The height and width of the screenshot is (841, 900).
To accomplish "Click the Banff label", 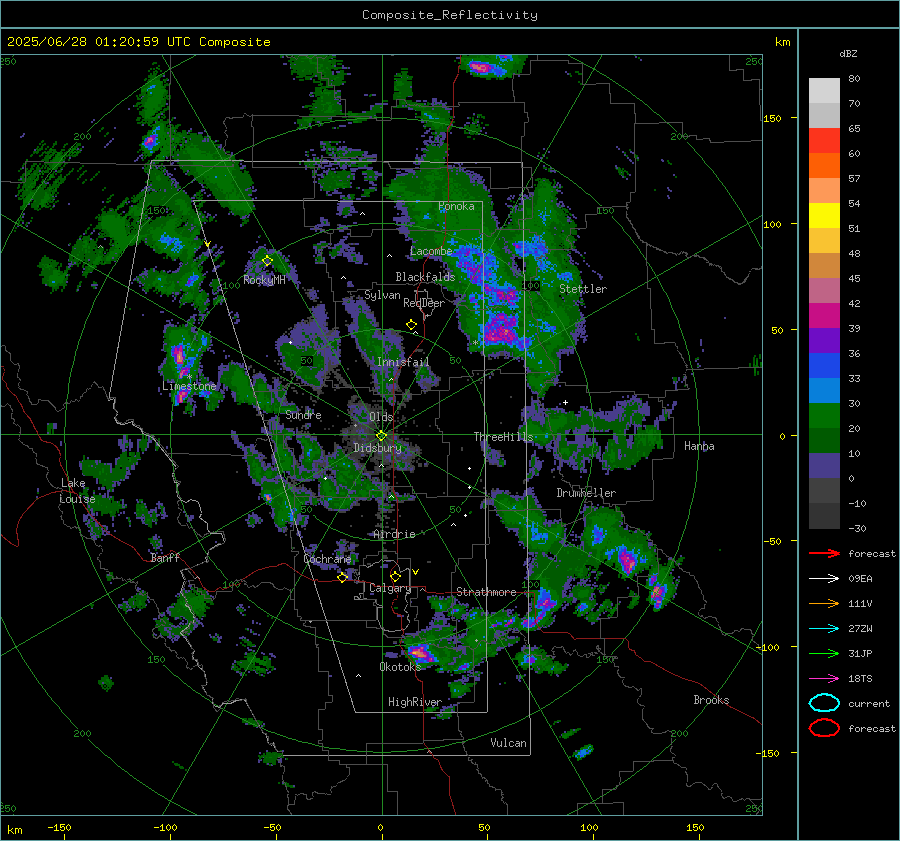I will 165,558.
